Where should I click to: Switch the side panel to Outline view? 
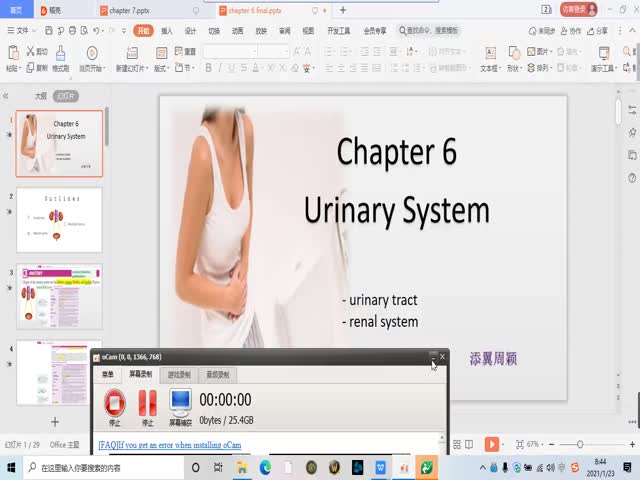(x=40, y=96)
